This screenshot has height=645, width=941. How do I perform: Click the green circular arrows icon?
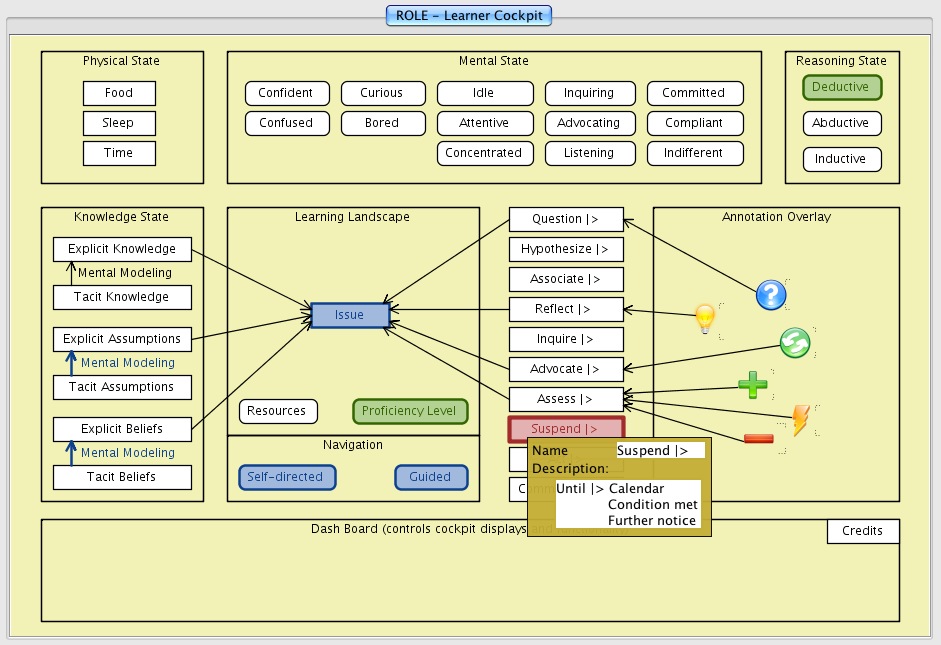click(x=795, y=343)
